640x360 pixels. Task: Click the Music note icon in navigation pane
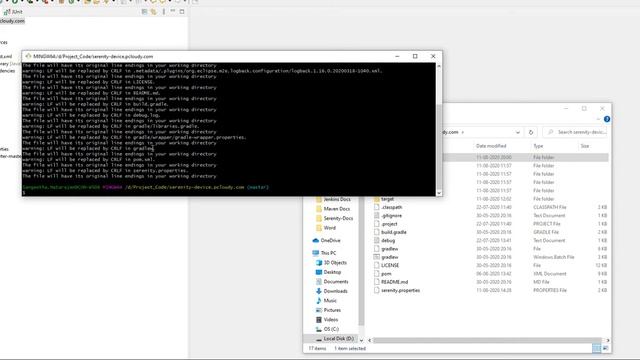[x=319, y=301]
